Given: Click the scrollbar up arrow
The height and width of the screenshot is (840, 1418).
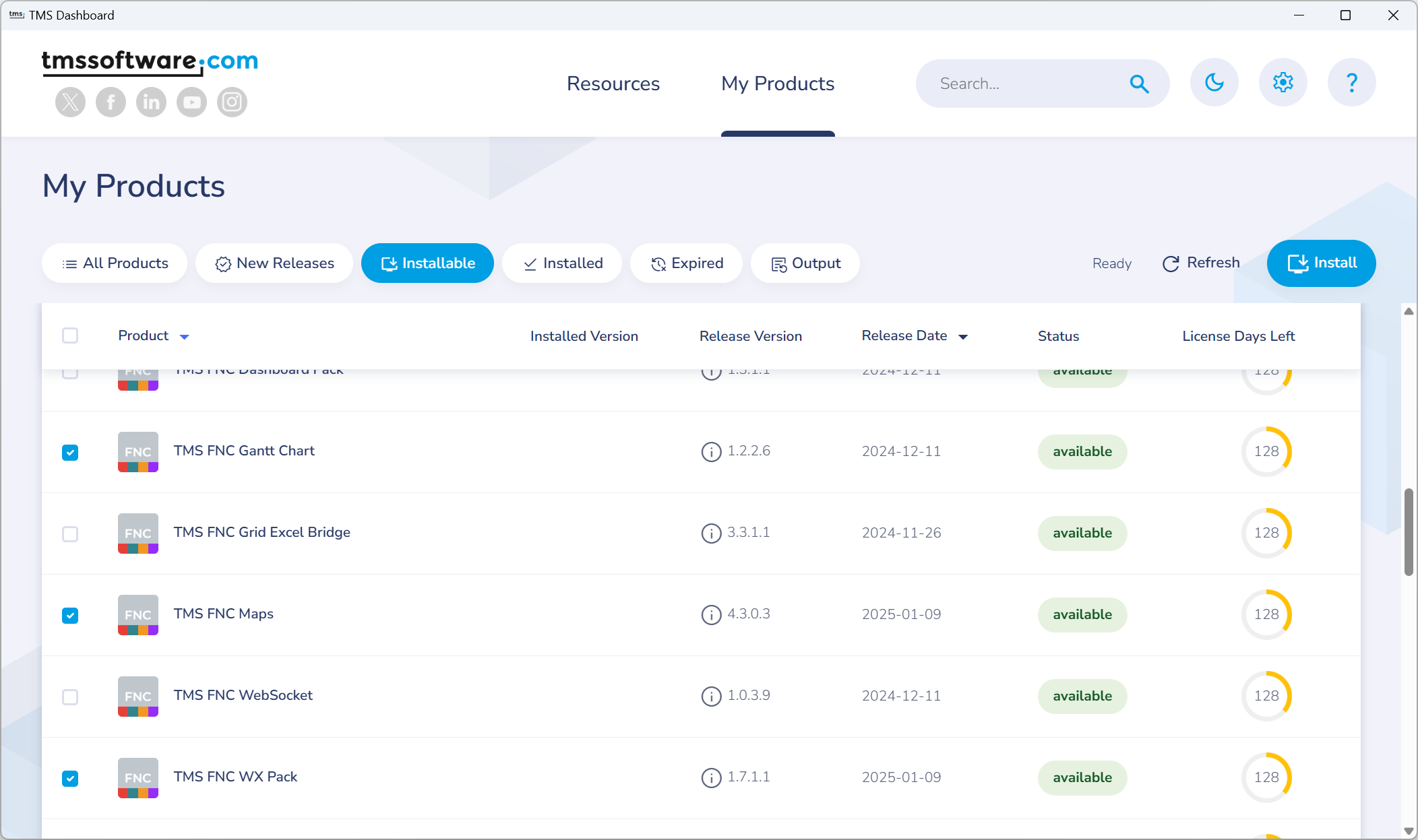Looking at the screenshot, I should 1409,311.
